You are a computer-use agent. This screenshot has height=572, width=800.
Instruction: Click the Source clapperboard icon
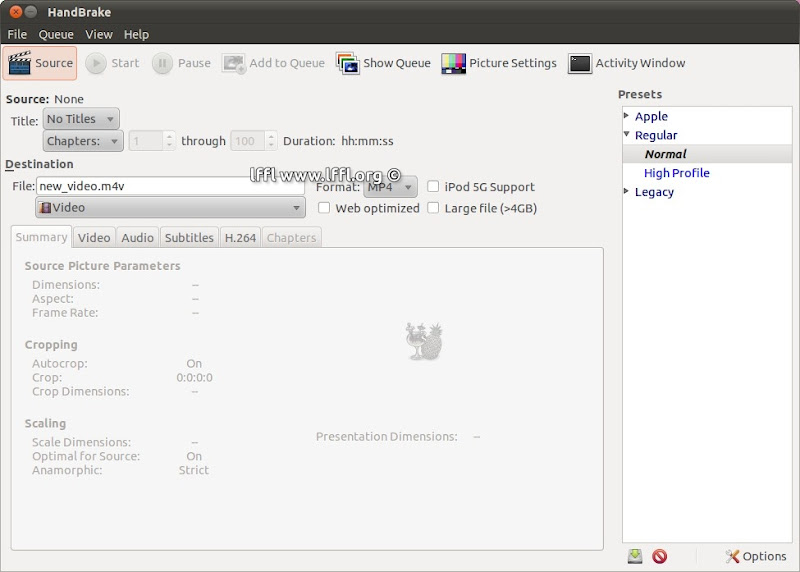tap(20, 63)
